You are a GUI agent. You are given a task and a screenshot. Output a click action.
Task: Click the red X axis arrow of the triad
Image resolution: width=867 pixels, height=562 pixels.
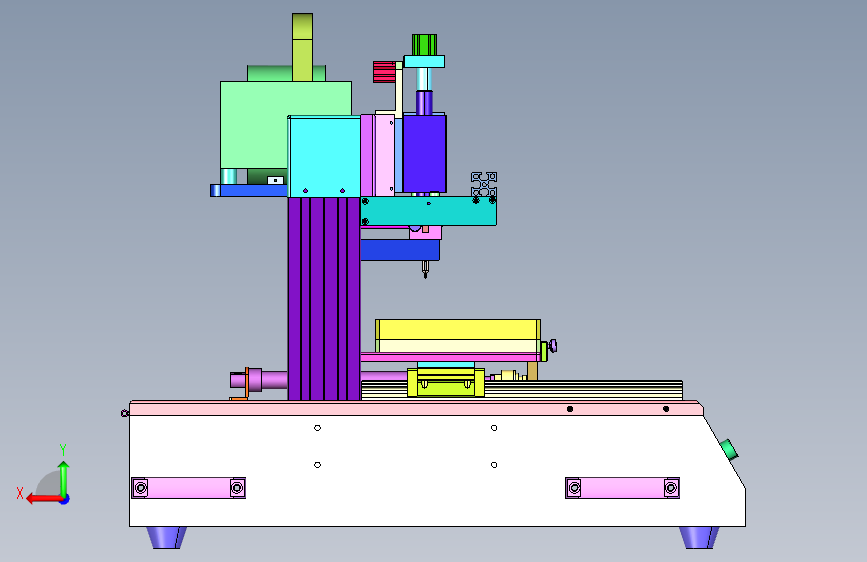[x=44, y=499]
